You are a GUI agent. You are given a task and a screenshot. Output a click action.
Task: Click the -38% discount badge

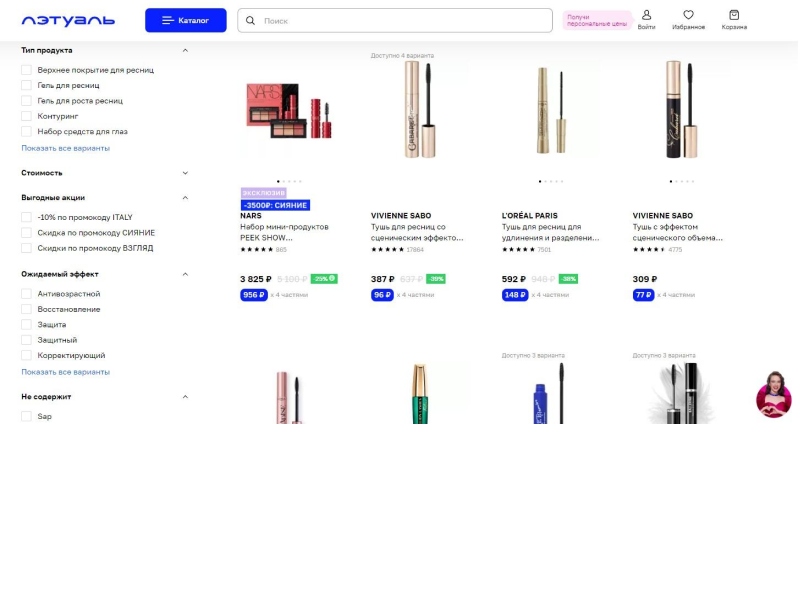[568, 279]
